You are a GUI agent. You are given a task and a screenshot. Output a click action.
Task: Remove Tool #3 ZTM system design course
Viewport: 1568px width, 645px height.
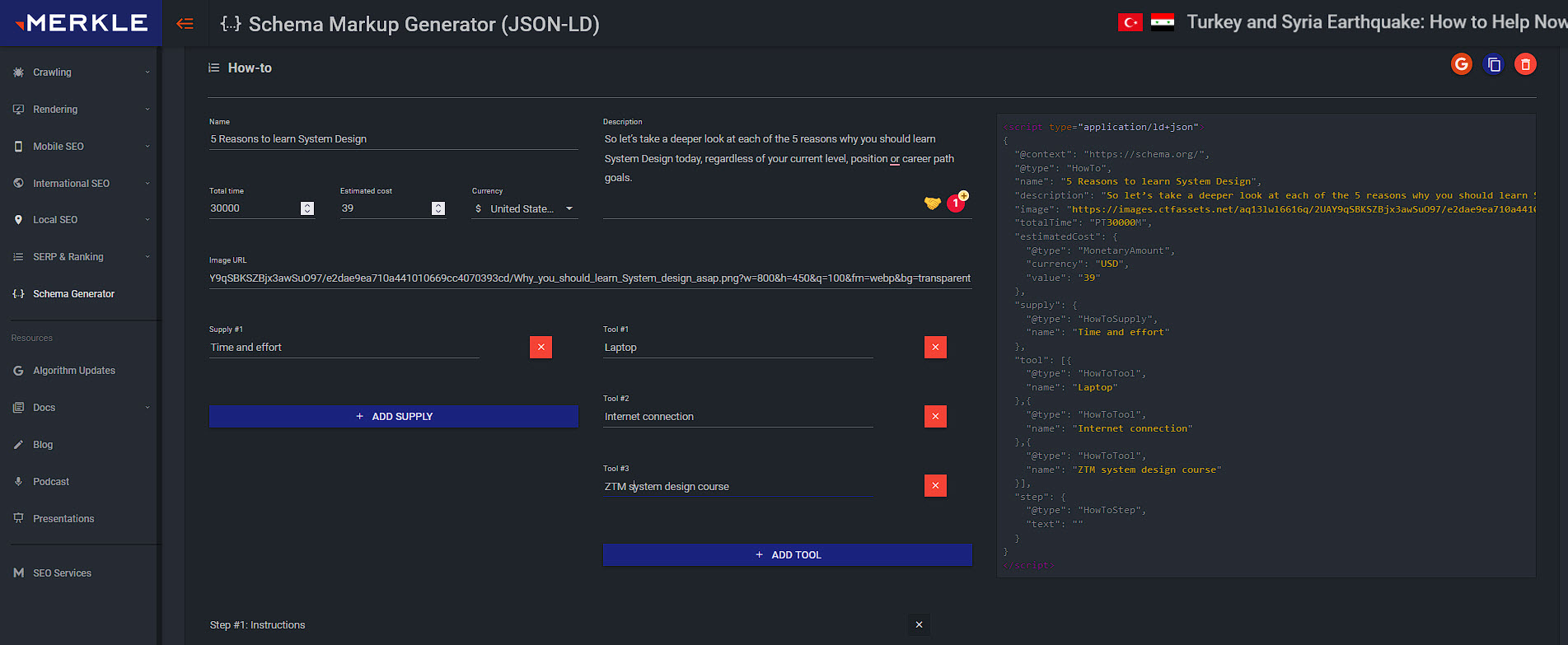pos(935,486)
